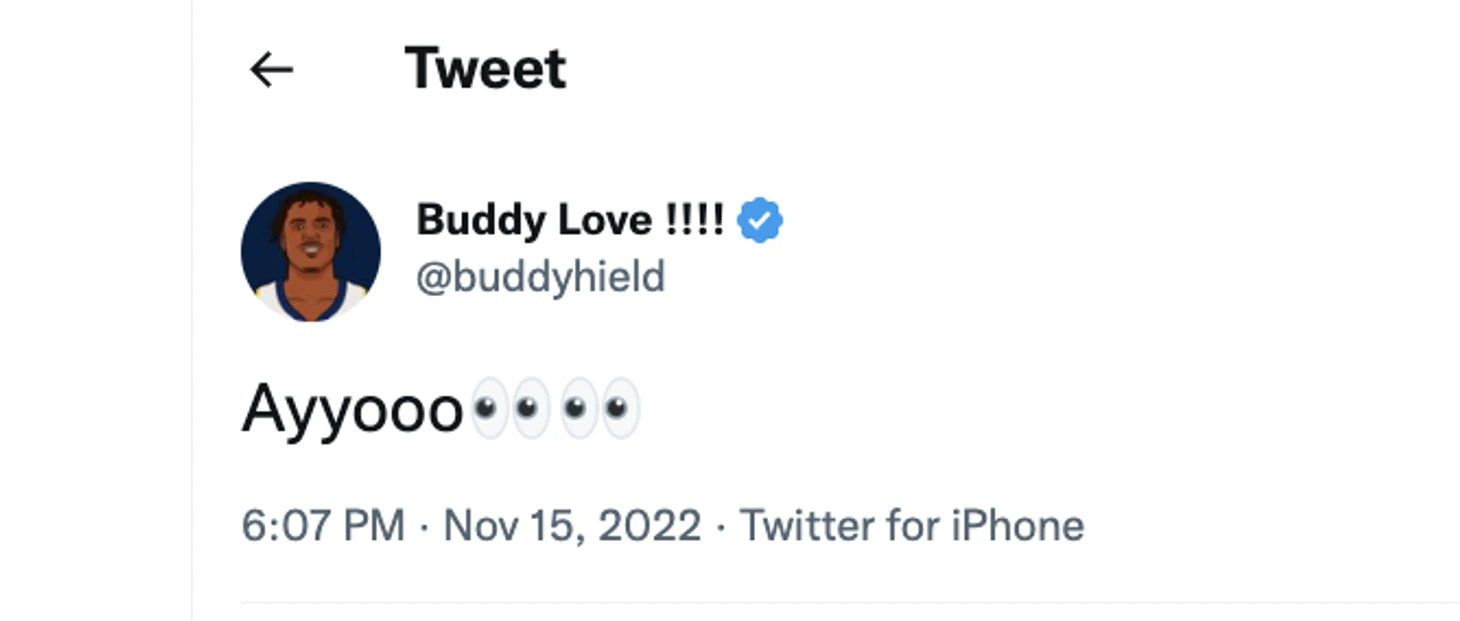Select the Ayyooo tweet text
1460x621 pixels.
coord(352,409)
